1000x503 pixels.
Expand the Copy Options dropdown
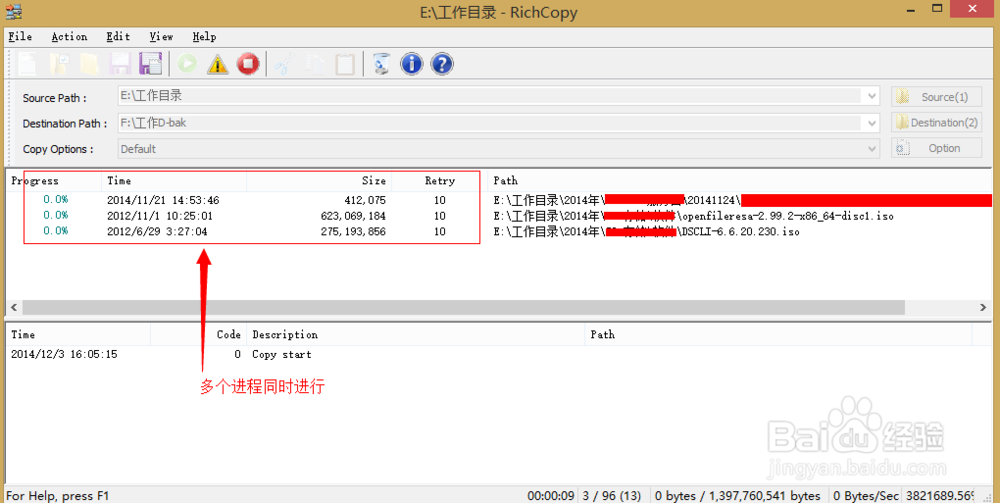pos(872,149)
